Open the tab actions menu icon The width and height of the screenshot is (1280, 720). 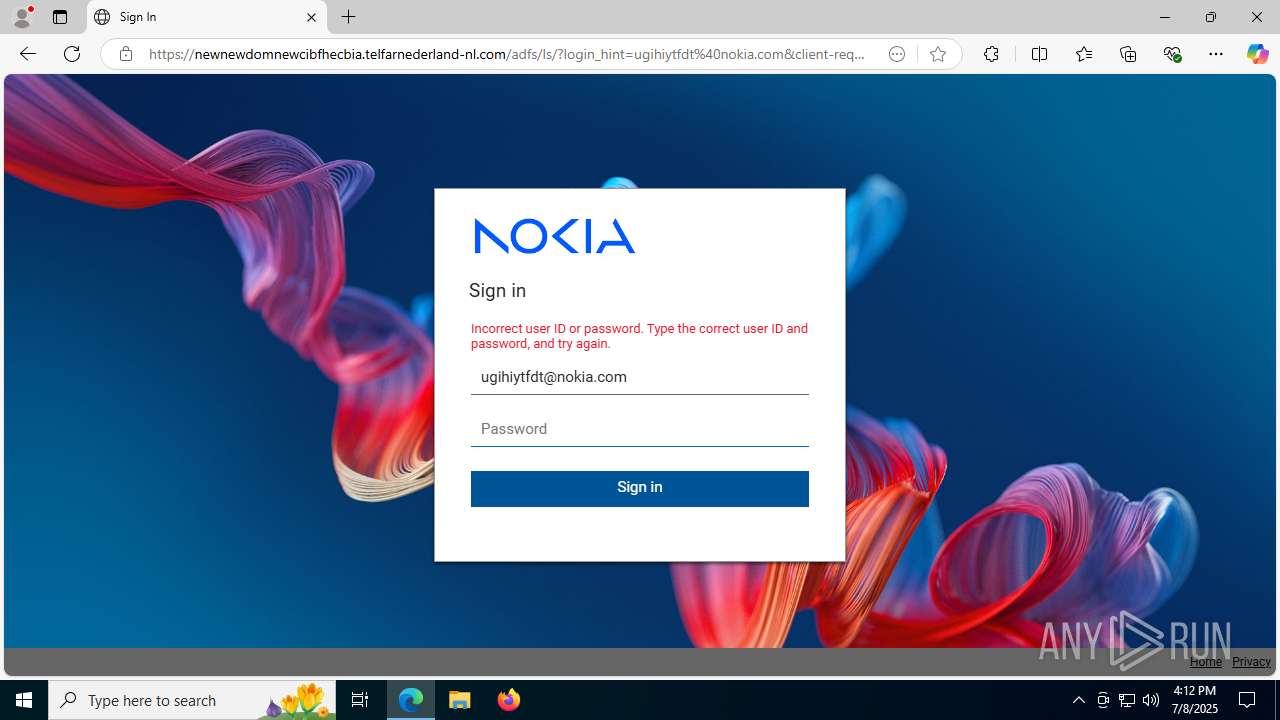[x=60, y=17]
